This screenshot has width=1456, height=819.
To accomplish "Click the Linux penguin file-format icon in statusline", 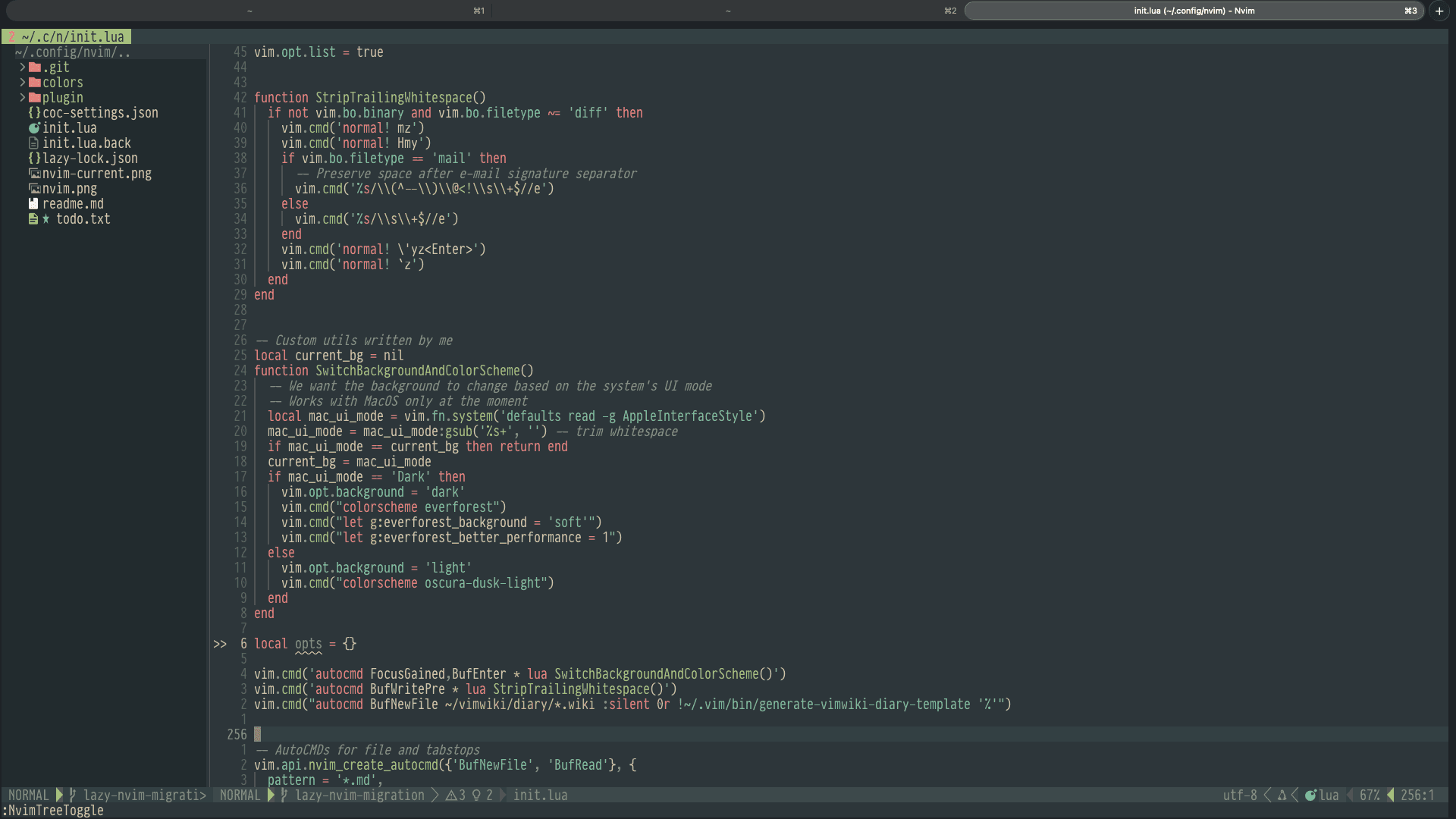I will pyautogui.click(x=1282, y=795).
